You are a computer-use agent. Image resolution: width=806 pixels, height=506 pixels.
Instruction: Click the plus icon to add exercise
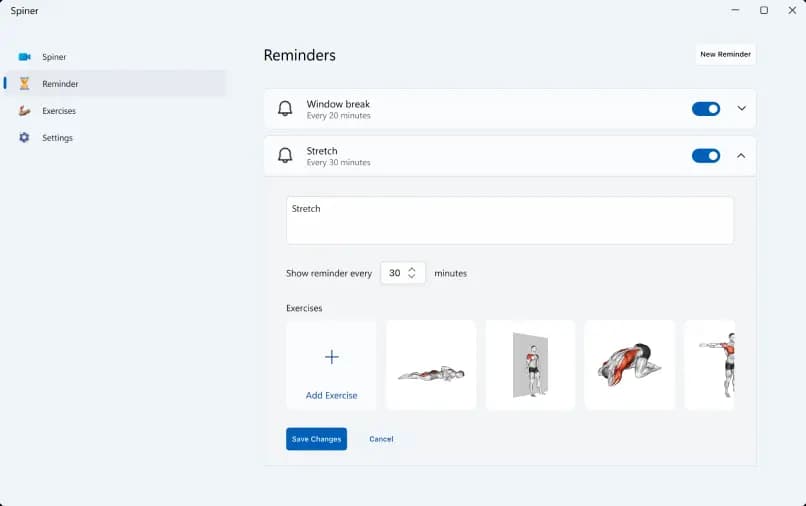coord(331,357)
